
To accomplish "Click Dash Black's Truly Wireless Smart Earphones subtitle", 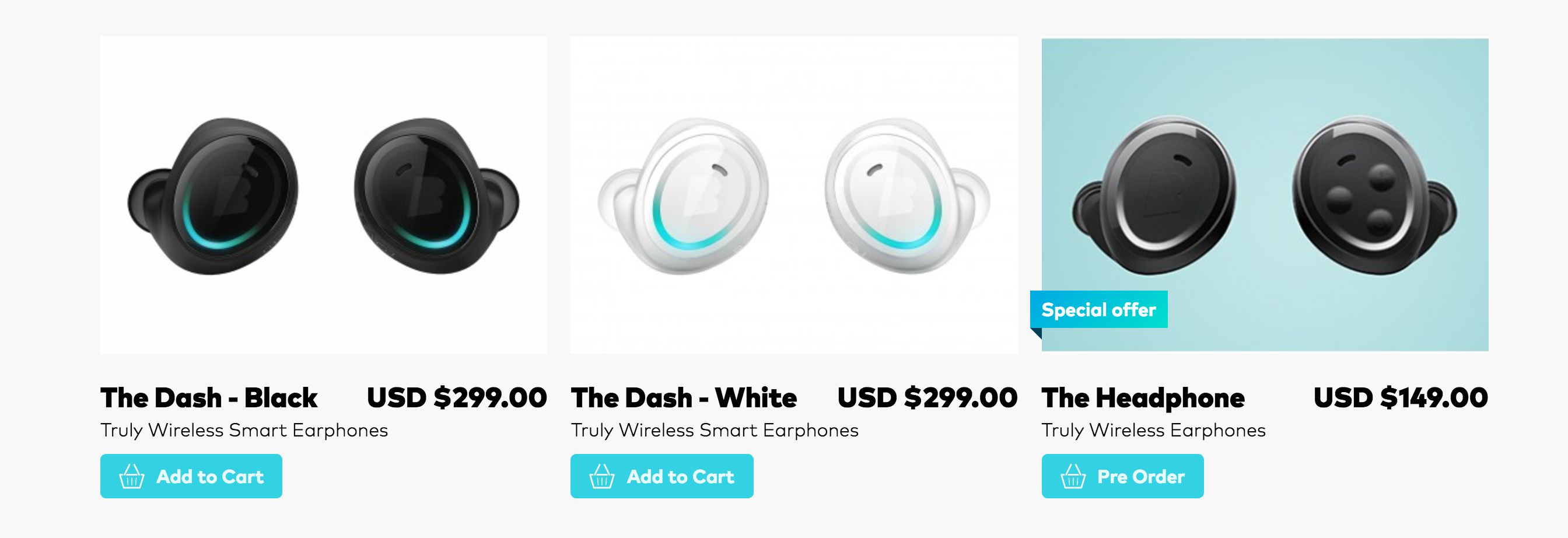I will 244,430.
